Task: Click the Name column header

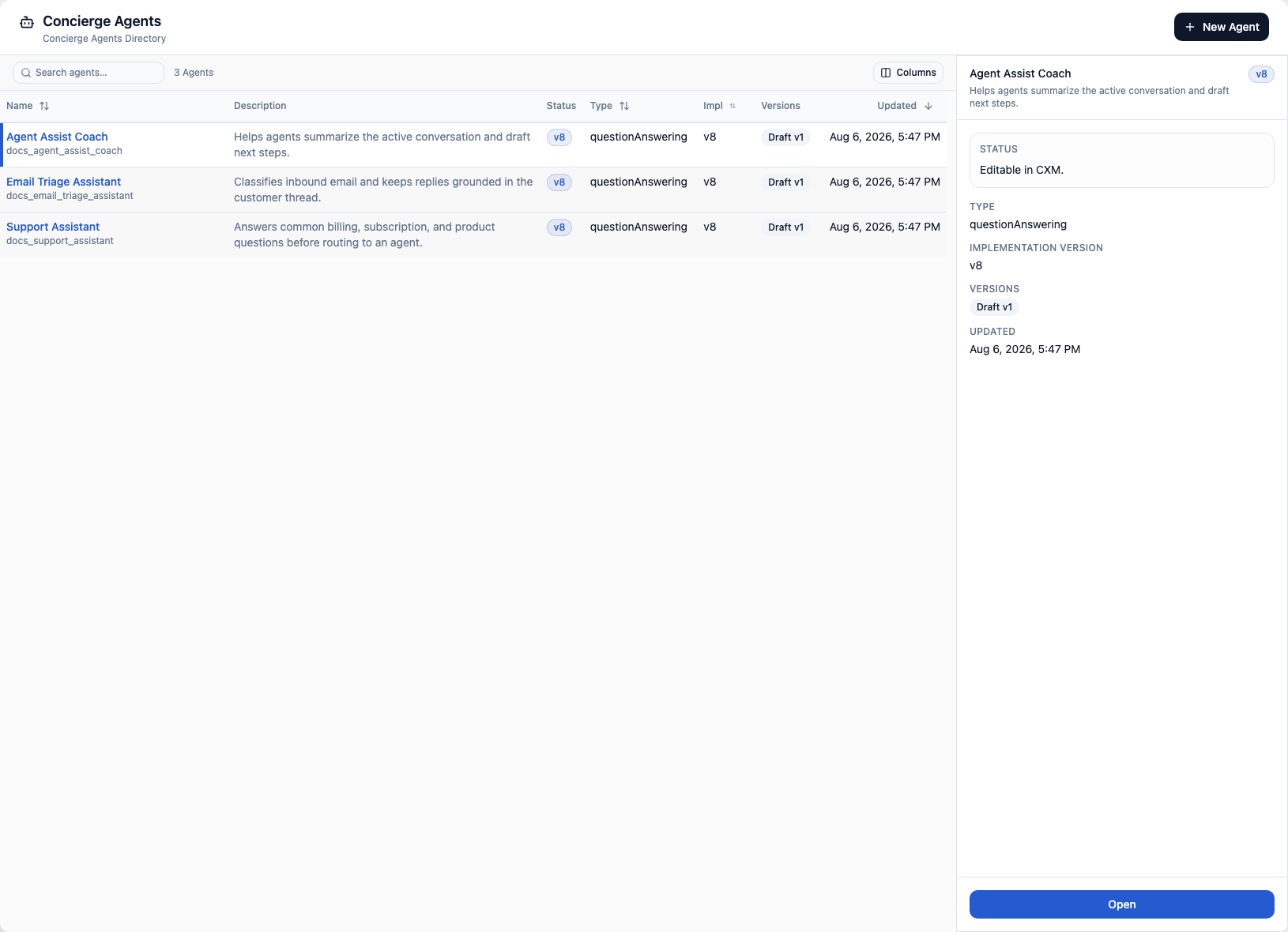Action: [20, 106]
